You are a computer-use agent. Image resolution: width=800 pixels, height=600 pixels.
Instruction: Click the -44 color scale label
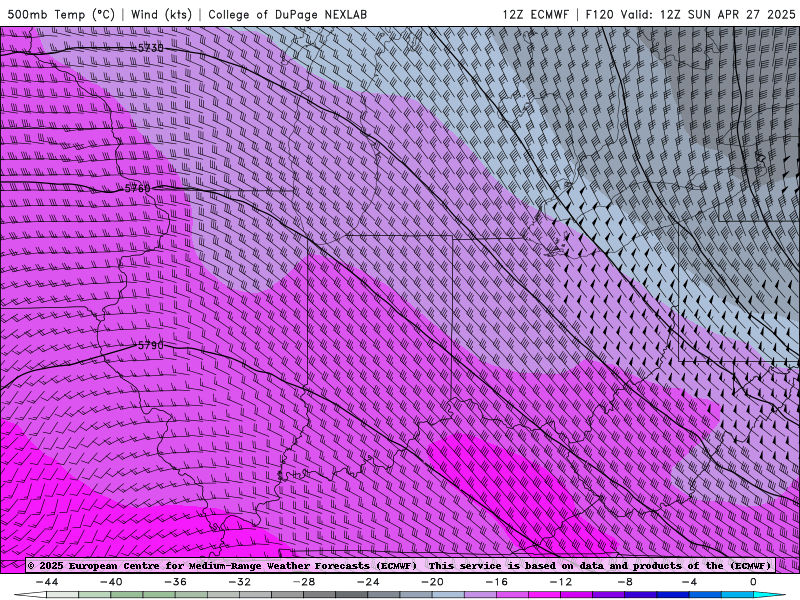(x=47, y=582)
